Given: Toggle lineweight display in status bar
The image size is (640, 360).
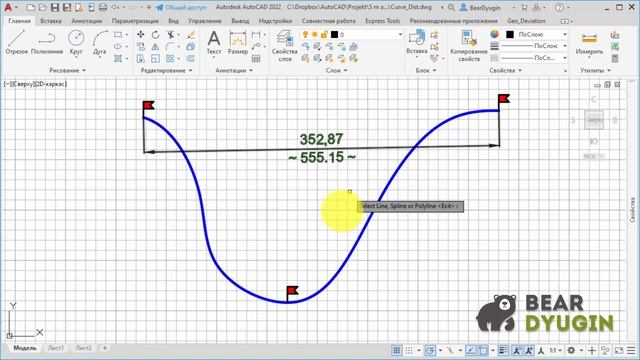Looking at the screenshot, I should coord(503,350).
